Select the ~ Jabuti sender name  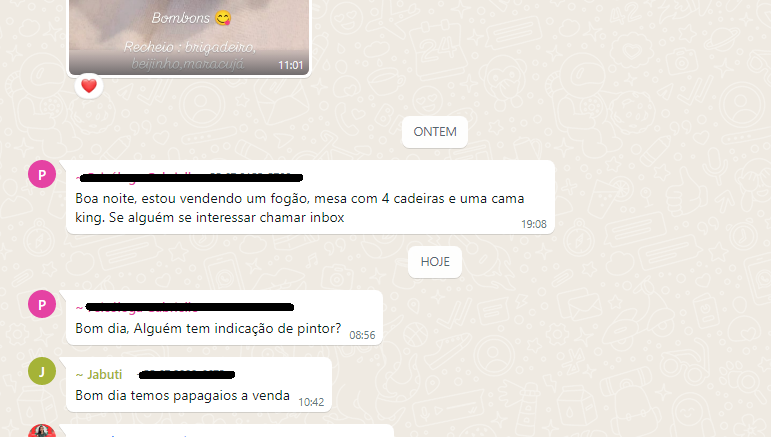point(99,375)
